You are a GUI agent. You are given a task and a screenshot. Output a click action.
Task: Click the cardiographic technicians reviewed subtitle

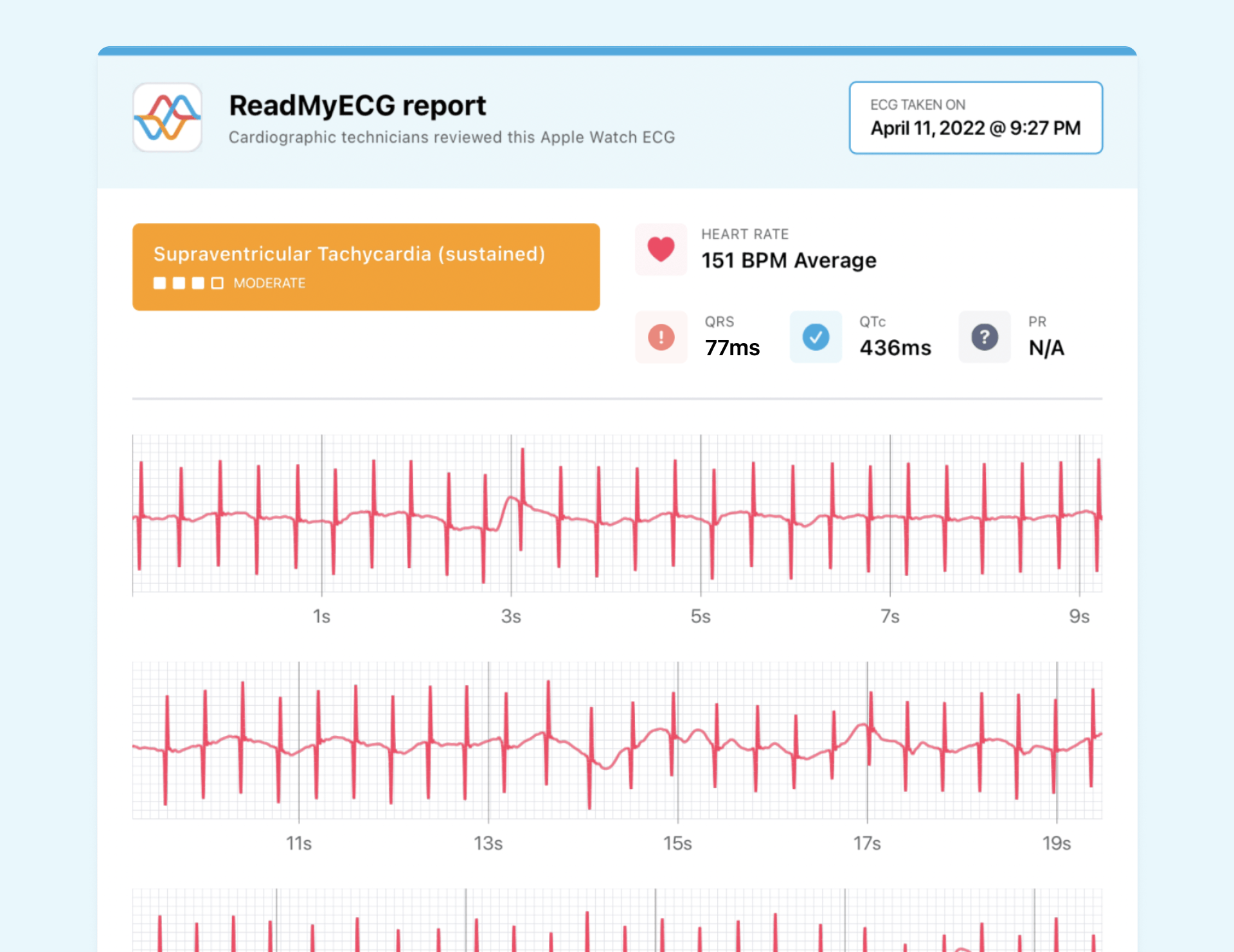tap(452, 137)
